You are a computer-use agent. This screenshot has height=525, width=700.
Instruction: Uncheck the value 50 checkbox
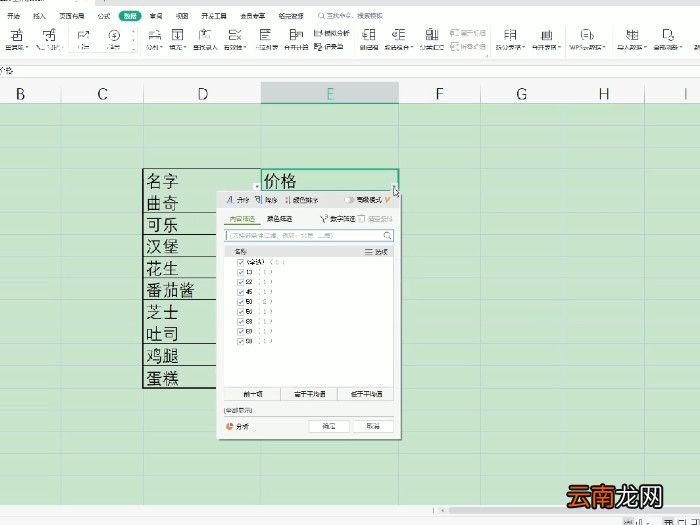(x=241, y=302)
